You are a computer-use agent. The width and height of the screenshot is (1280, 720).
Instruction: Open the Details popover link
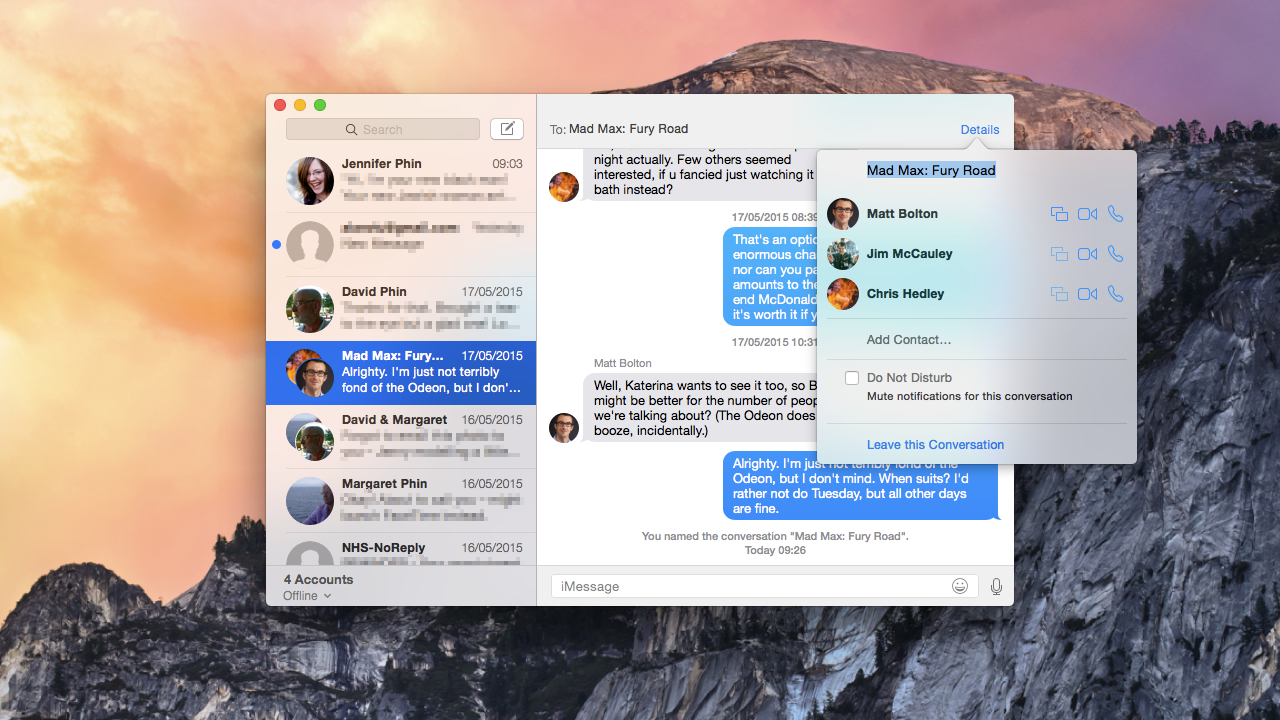(x=980, y=130)
